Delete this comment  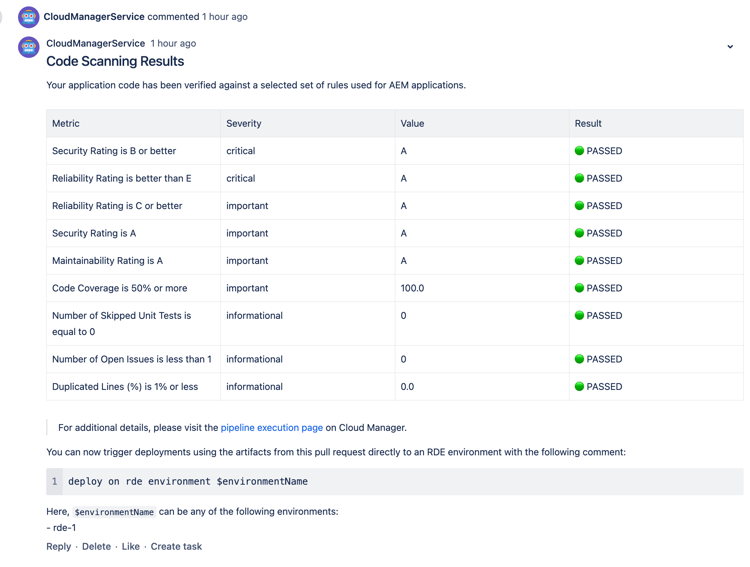pos(96,546)
